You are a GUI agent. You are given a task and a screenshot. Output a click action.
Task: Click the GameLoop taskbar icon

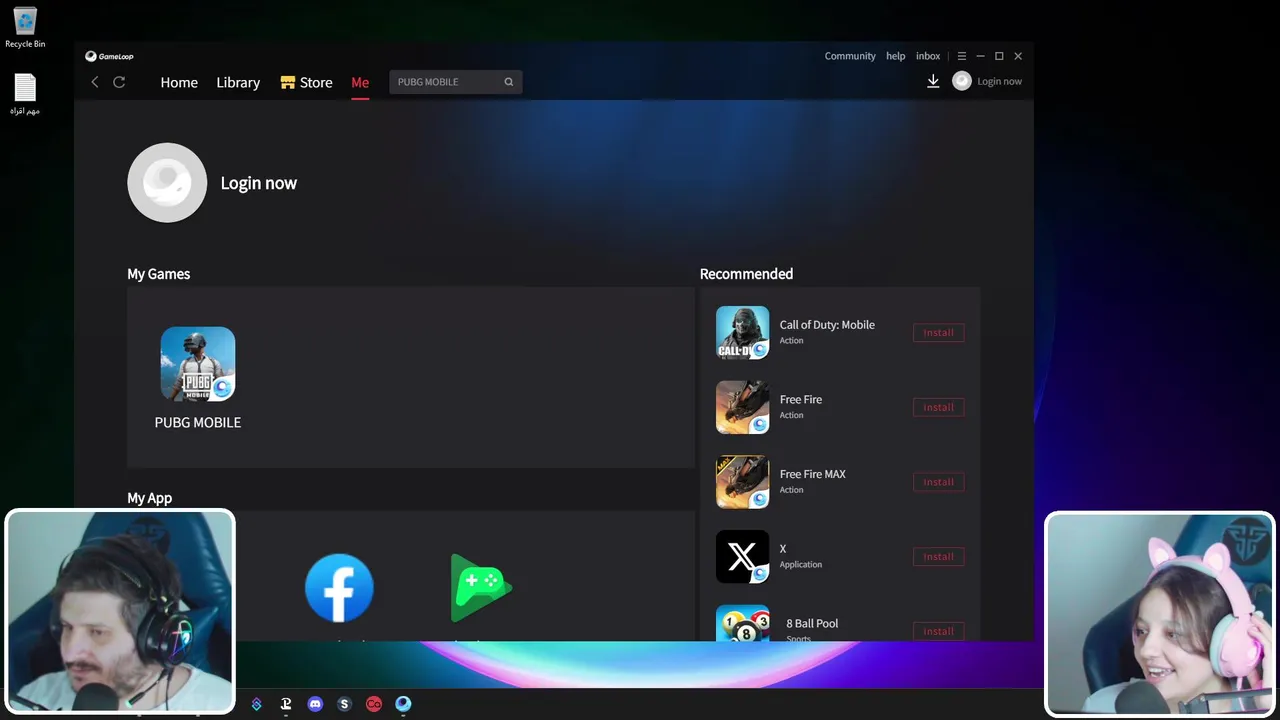[x=403, y=704]
